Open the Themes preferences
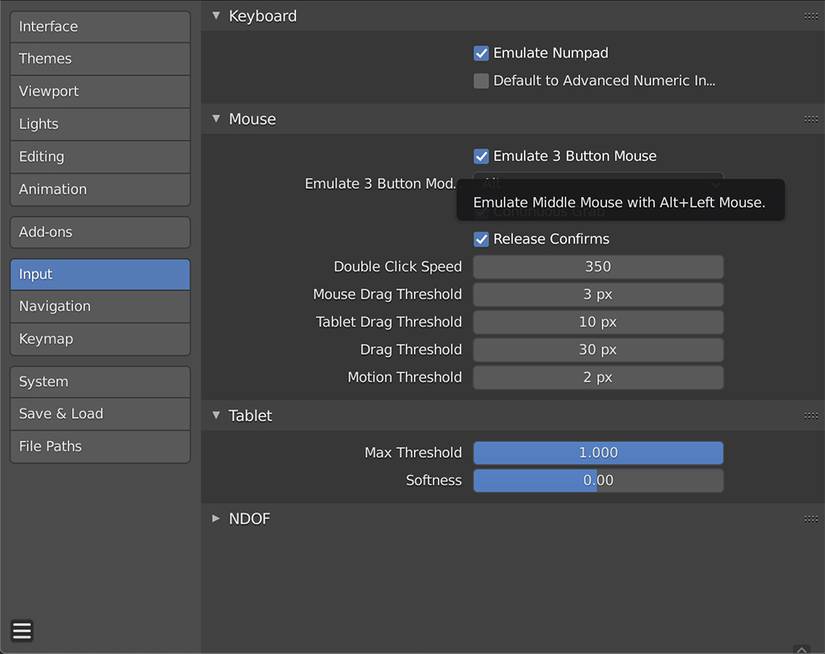Image resolution: width=825 pixels, height=654 pixels. point(99,58)
